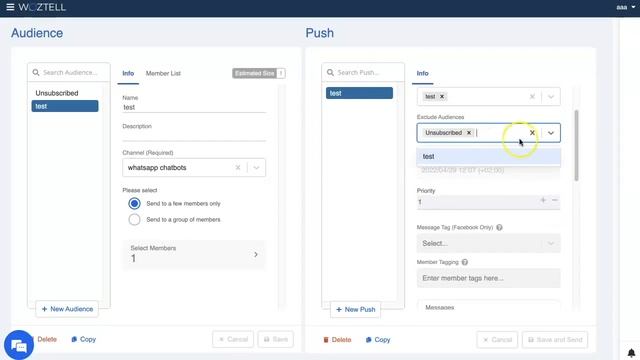Increase the Priority value with plus
Viewport: 640px width, 360px height.
pos(543,200)
